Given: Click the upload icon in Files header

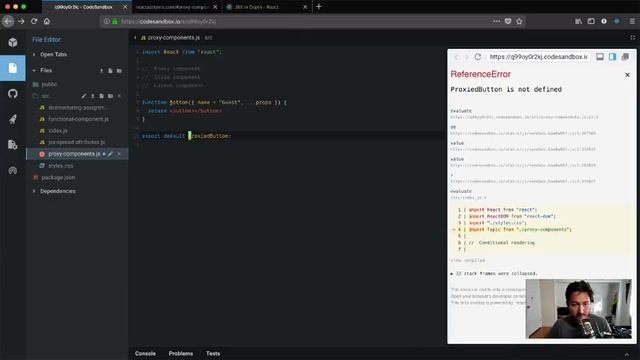Looking at the screenshot, I should point(101,71).
